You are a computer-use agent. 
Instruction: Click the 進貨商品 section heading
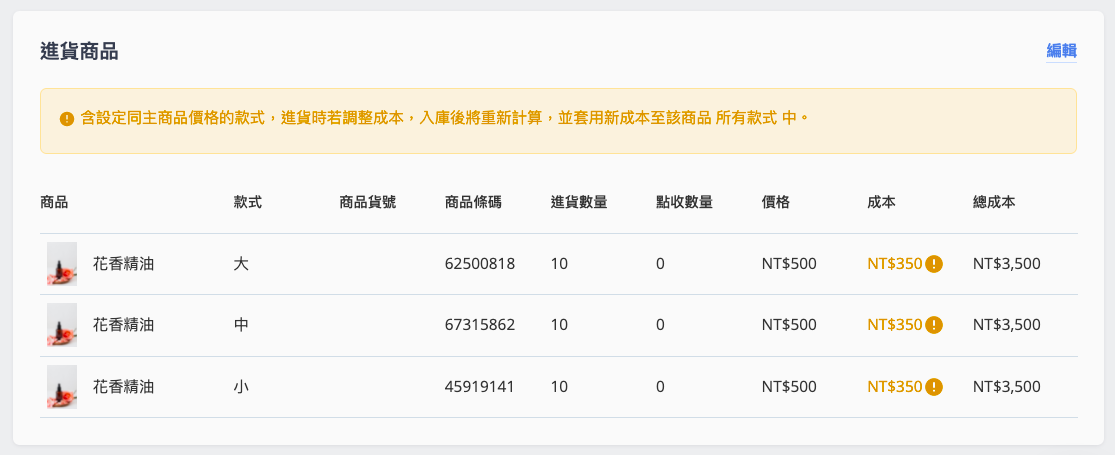[x=79, y=51]
